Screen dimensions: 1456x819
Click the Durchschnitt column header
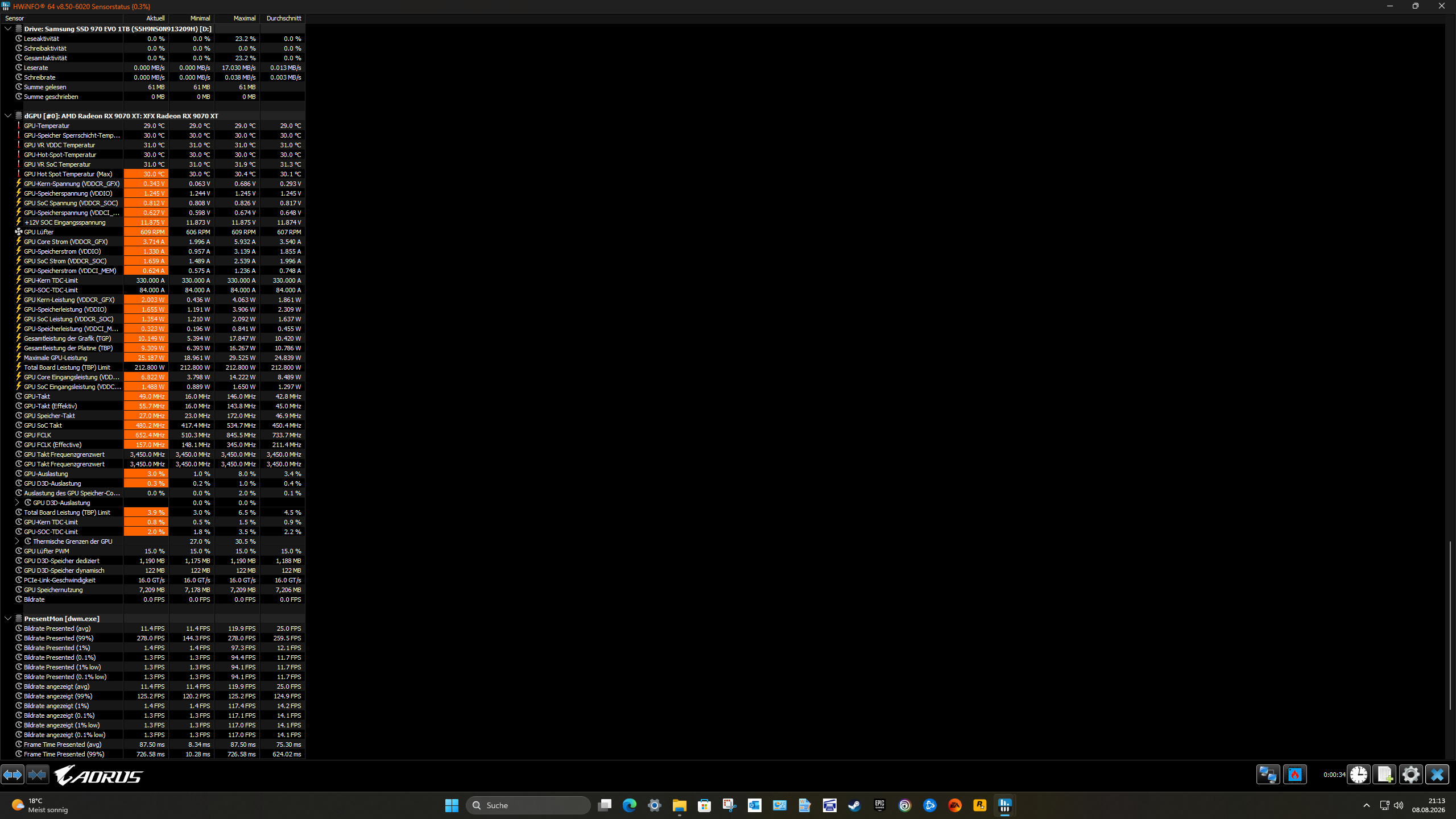click(283, 18)
